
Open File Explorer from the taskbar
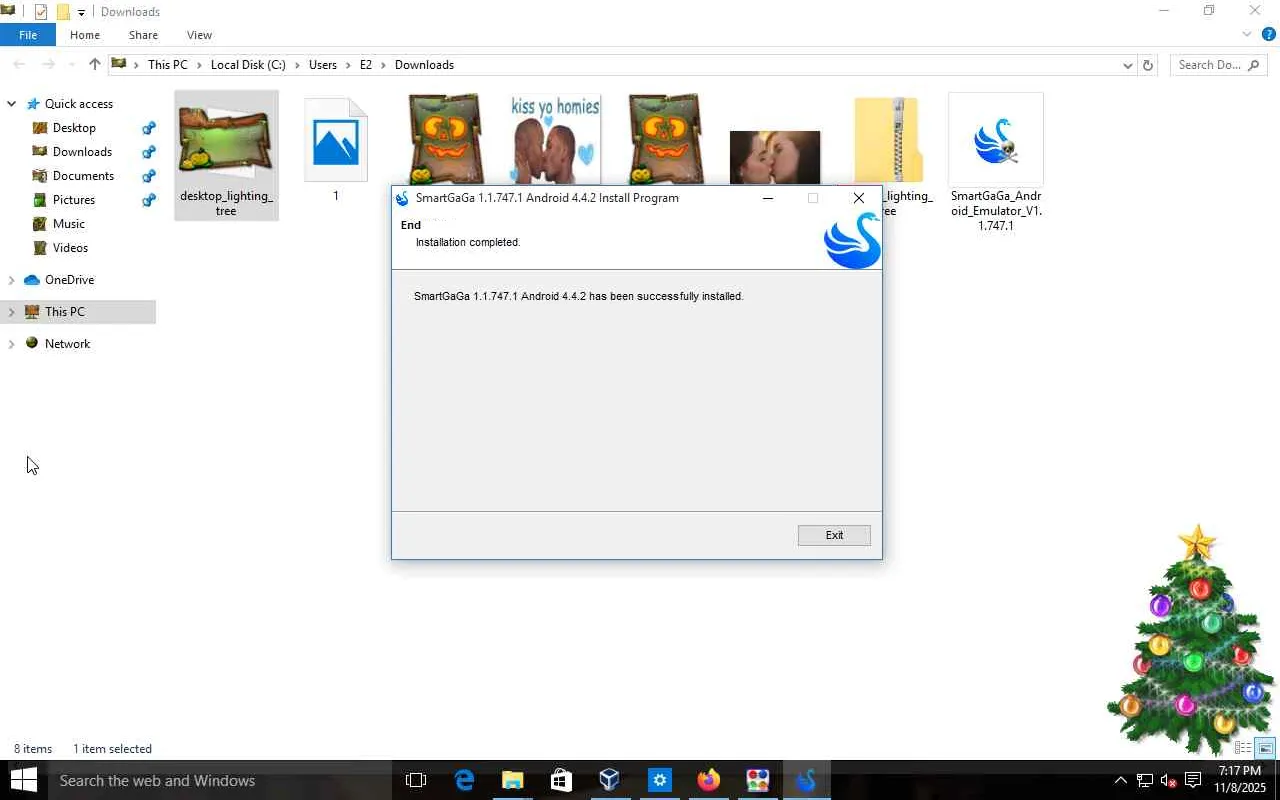click(x=512, y=780)
